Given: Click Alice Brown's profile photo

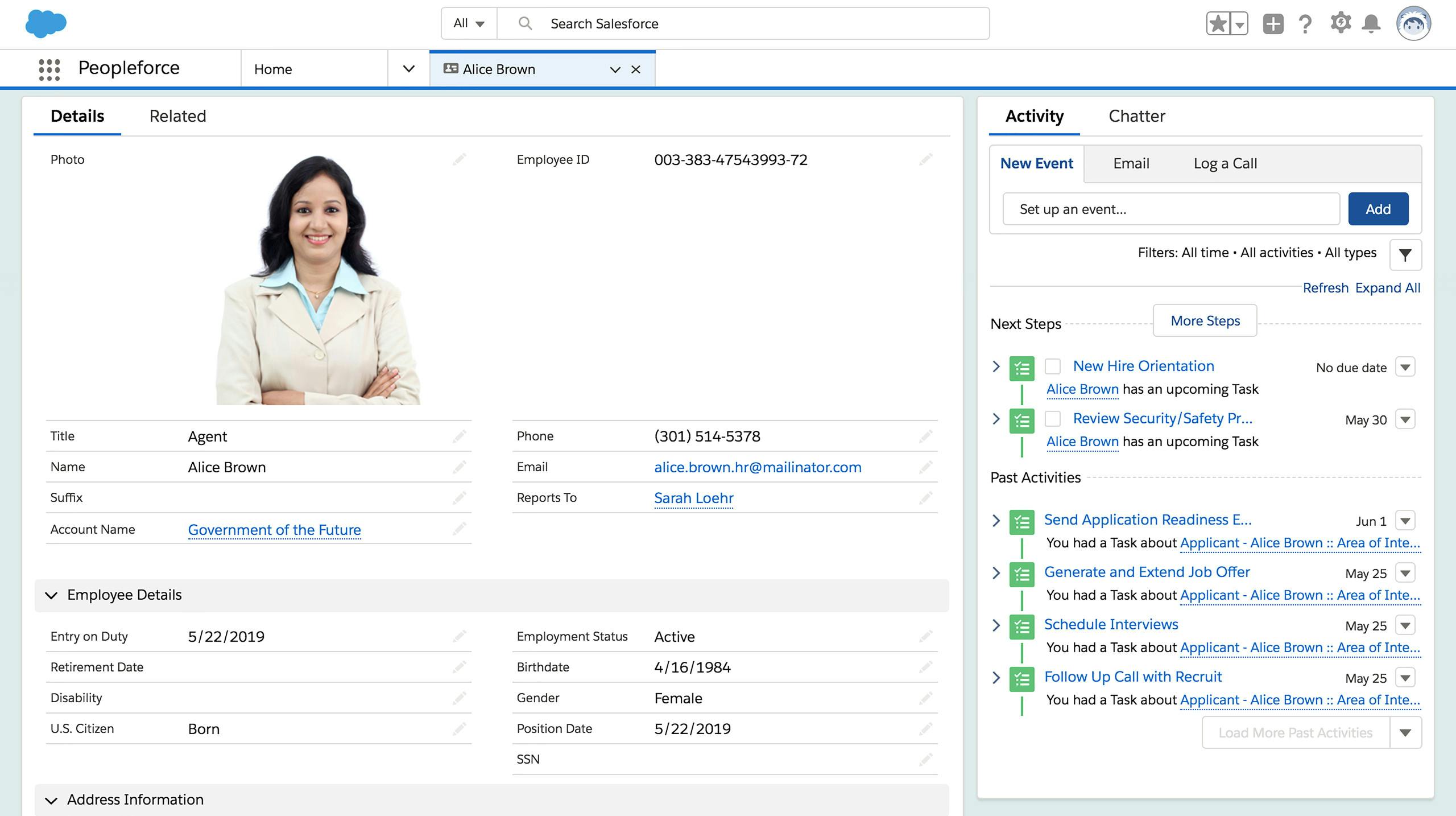Looking at the screenshot, I should pyautogui.click(x=318, y=280).
